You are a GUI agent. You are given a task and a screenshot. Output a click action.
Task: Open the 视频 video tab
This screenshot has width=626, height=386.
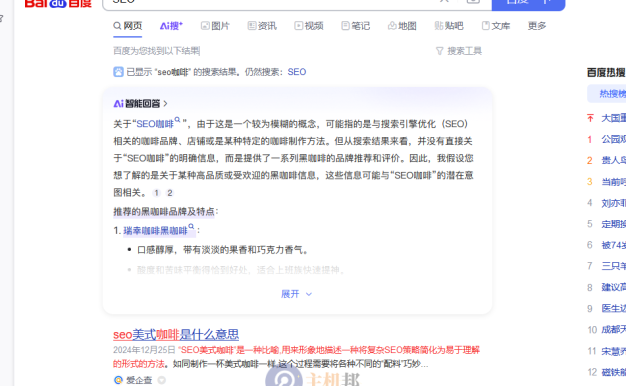coord(309,26)
